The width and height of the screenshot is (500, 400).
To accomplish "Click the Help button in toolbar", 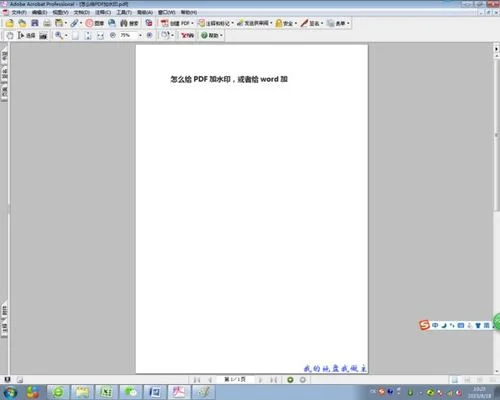I will pyautogui.click(x=211, y=35).
